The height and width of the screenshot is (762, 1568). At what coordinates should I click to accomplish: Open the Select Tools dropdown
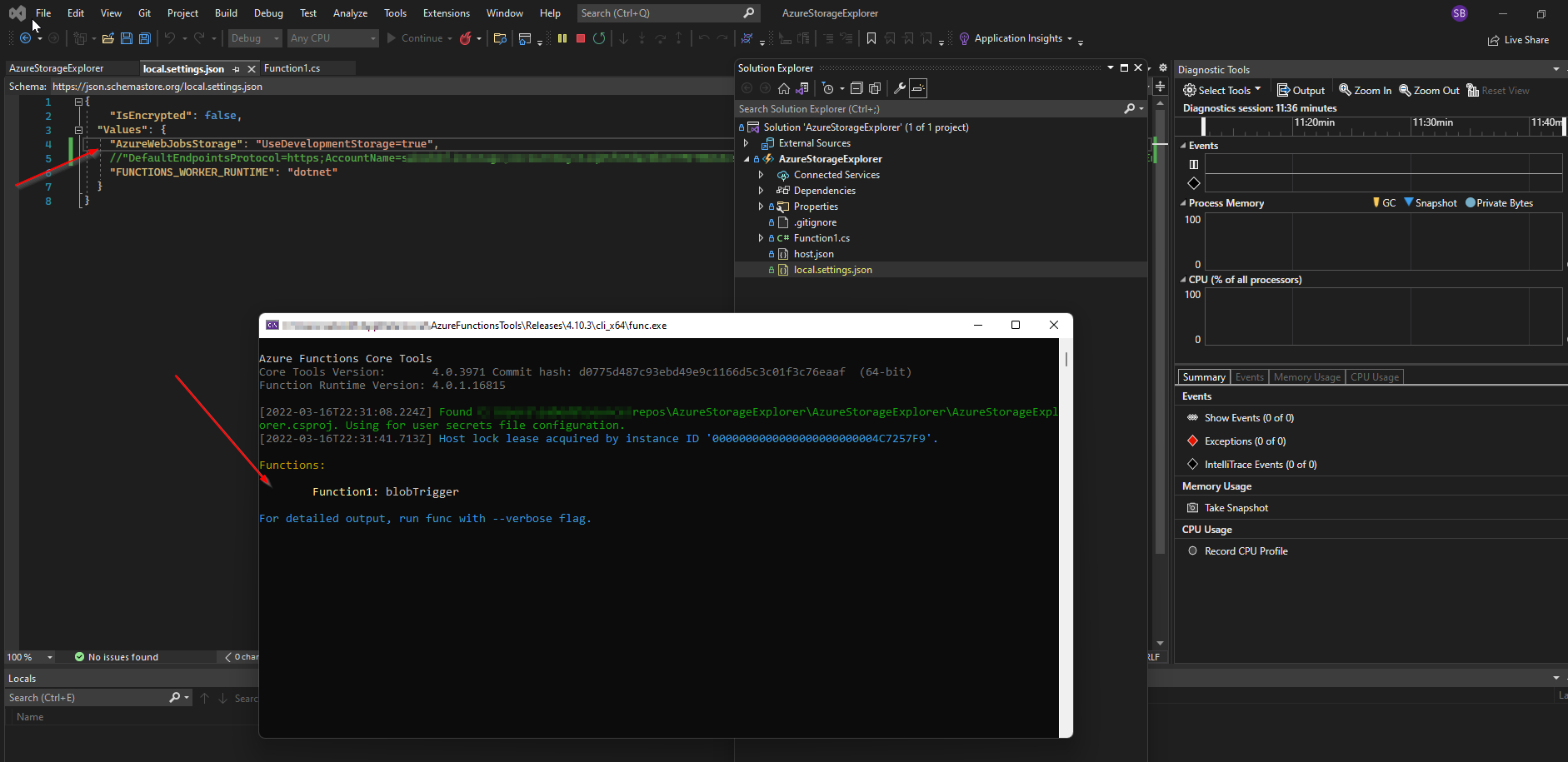click(1223, 90)
